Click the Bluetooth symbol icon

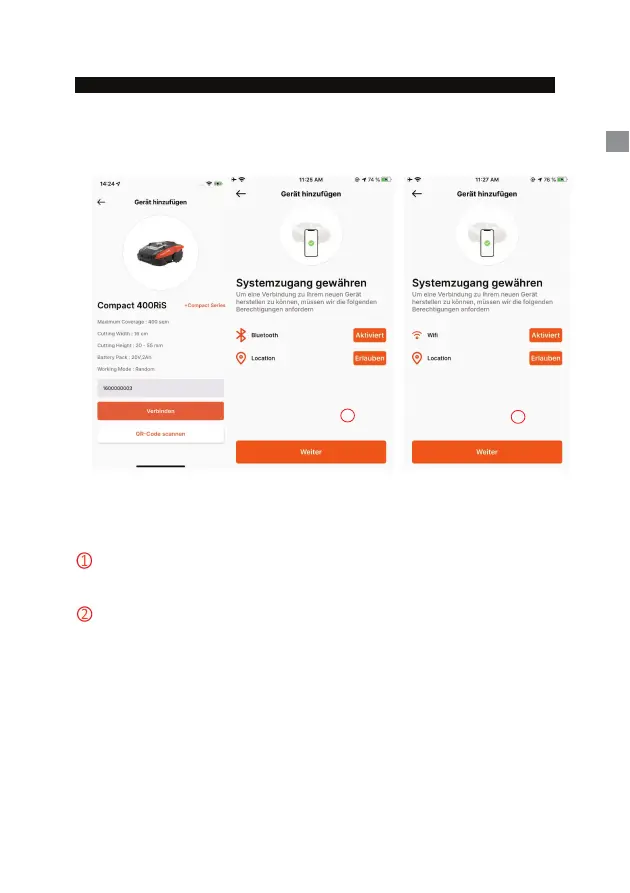pyautogui.click(x=241, y=335)
